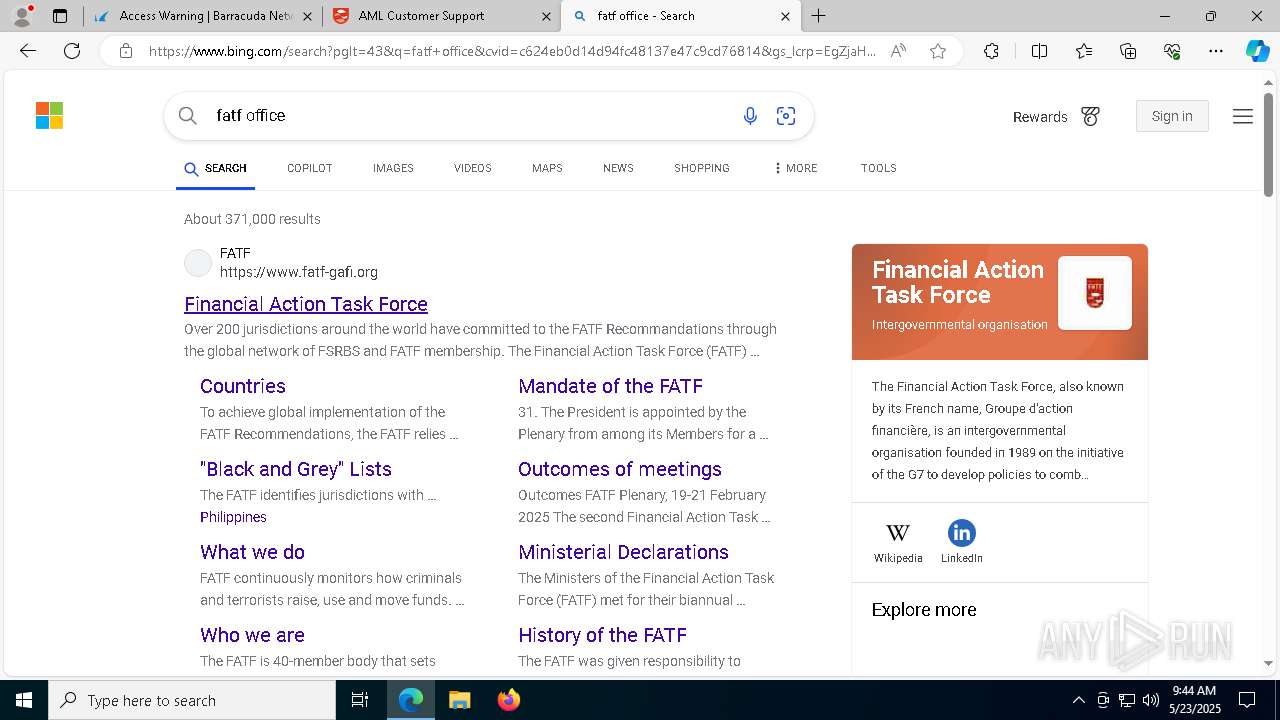Click the taskbar search box

(192, 700)
